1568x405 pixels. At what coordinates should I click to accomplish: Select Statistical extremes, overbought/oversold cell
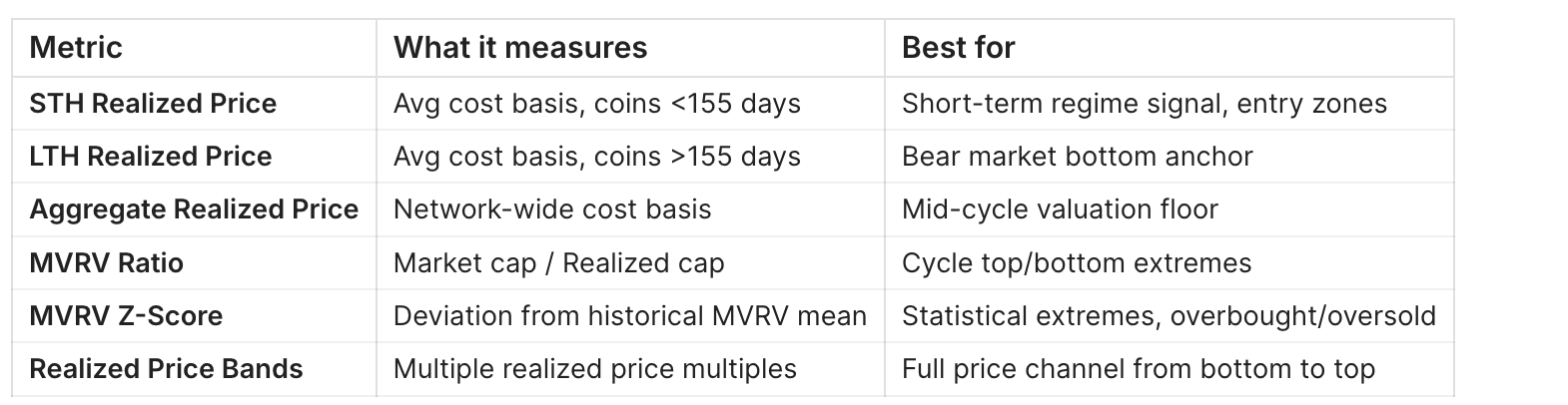[x=1169, y=316]
